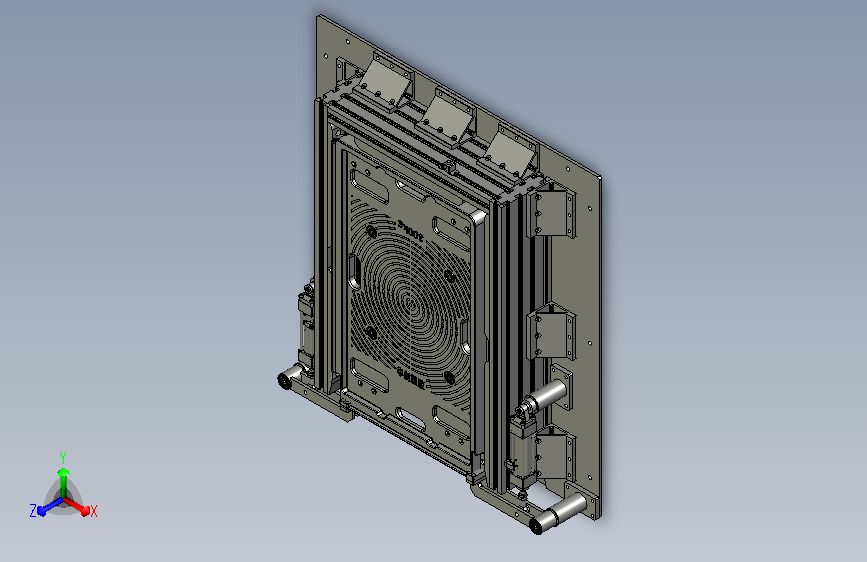Image resolution: width=867 pixels, height=562 pixels.
Task: Click the blue Z axis of the orientation triad
Action: [x=50, y=506]
